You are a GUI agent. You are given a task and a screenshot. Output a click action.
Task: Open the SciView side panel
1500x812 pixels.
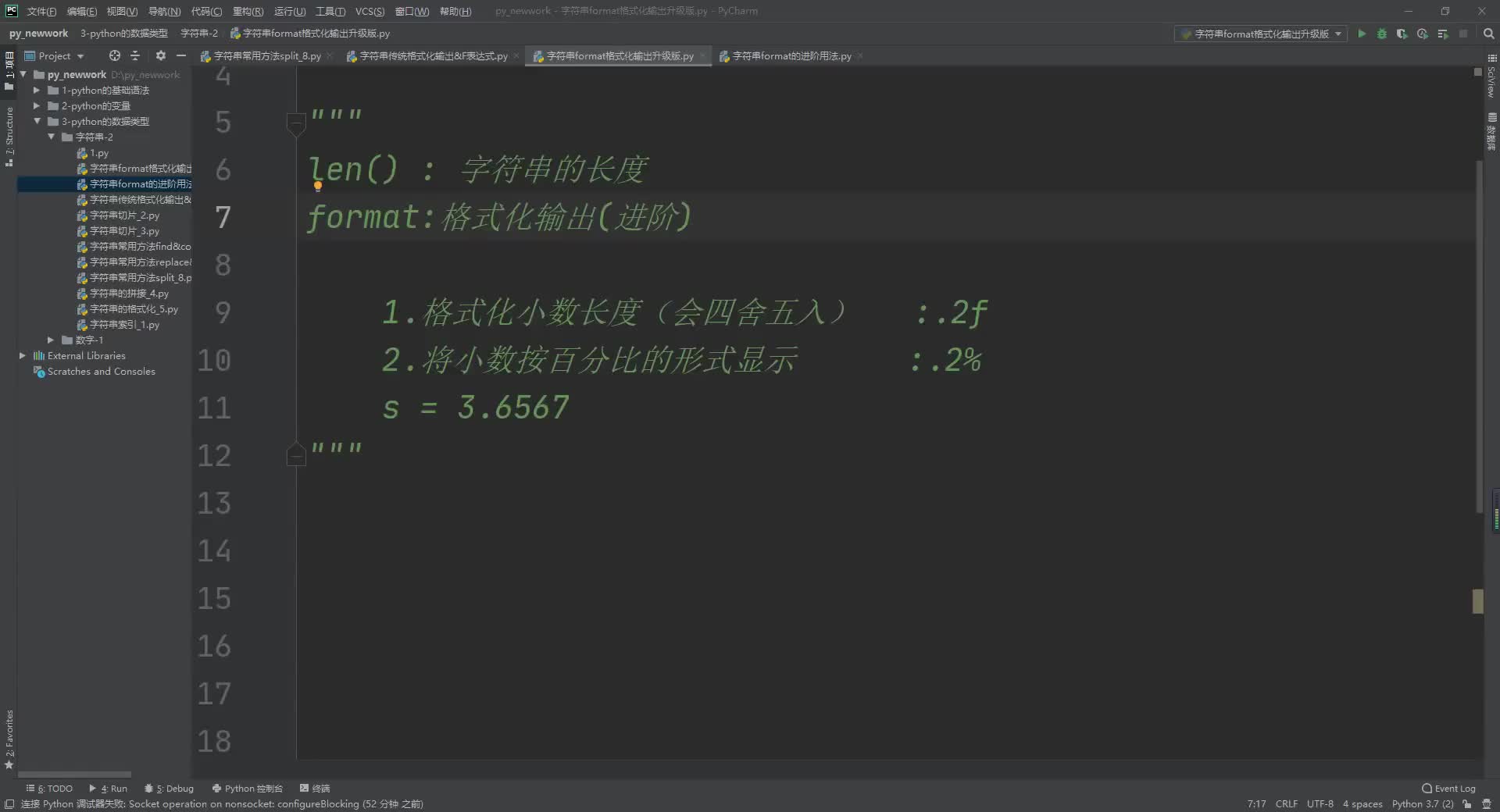tap(1491, 76)
